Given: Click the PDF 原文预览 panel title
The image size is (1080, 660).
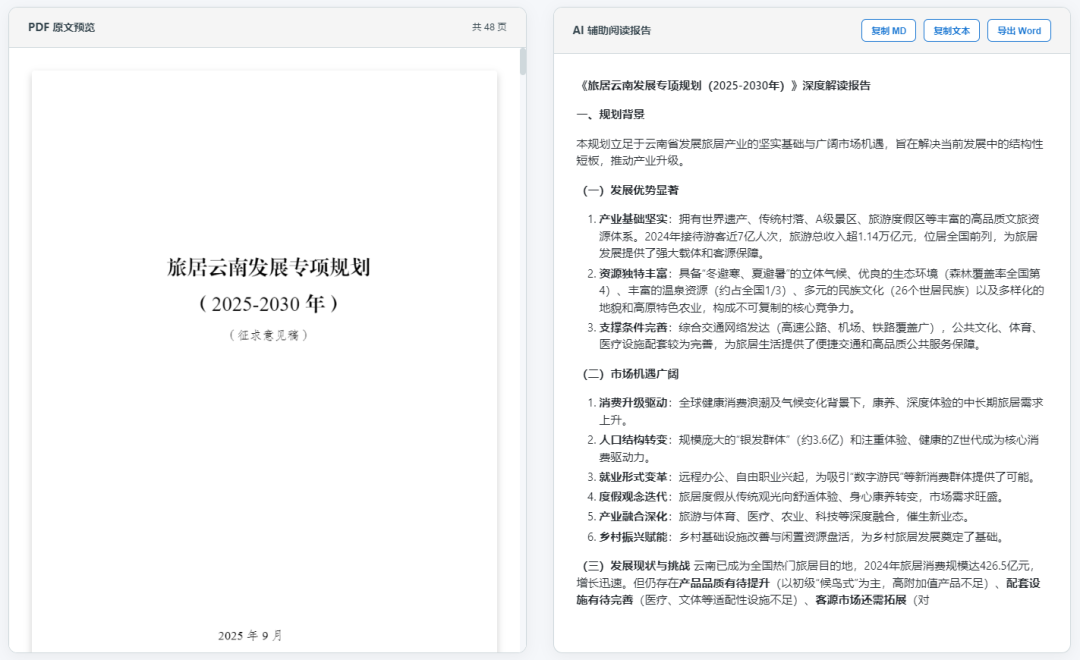Looking at the screenshot, I should 62,28.
